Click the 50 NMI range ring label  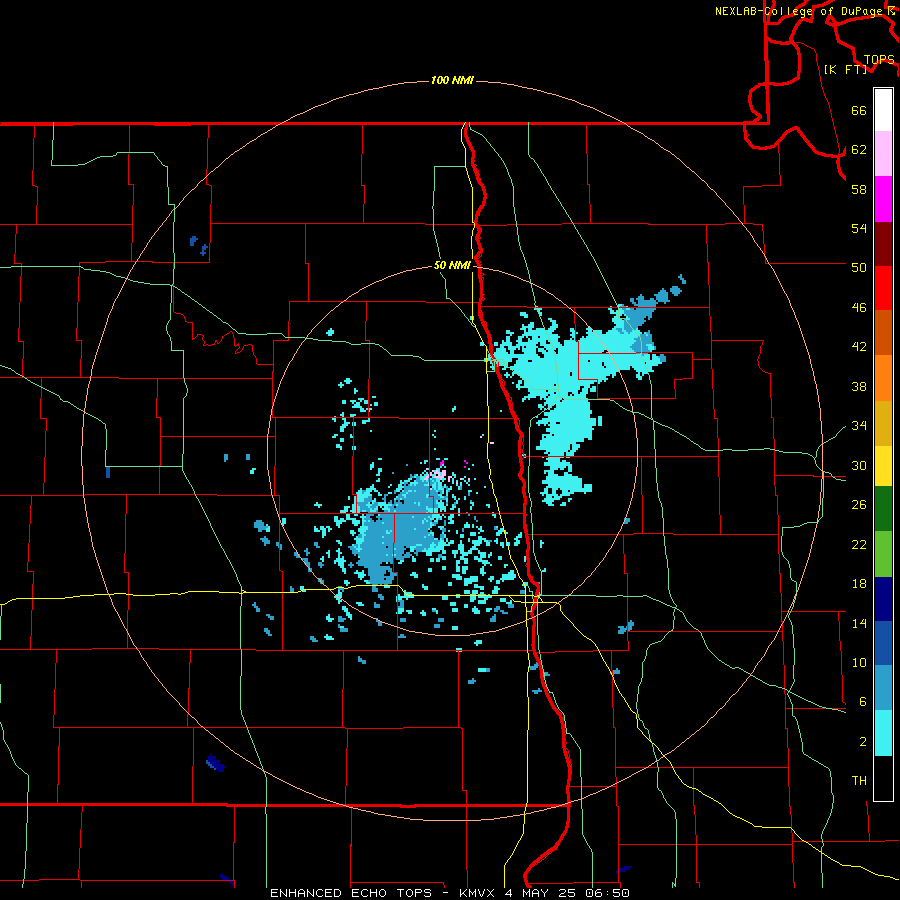452,265
